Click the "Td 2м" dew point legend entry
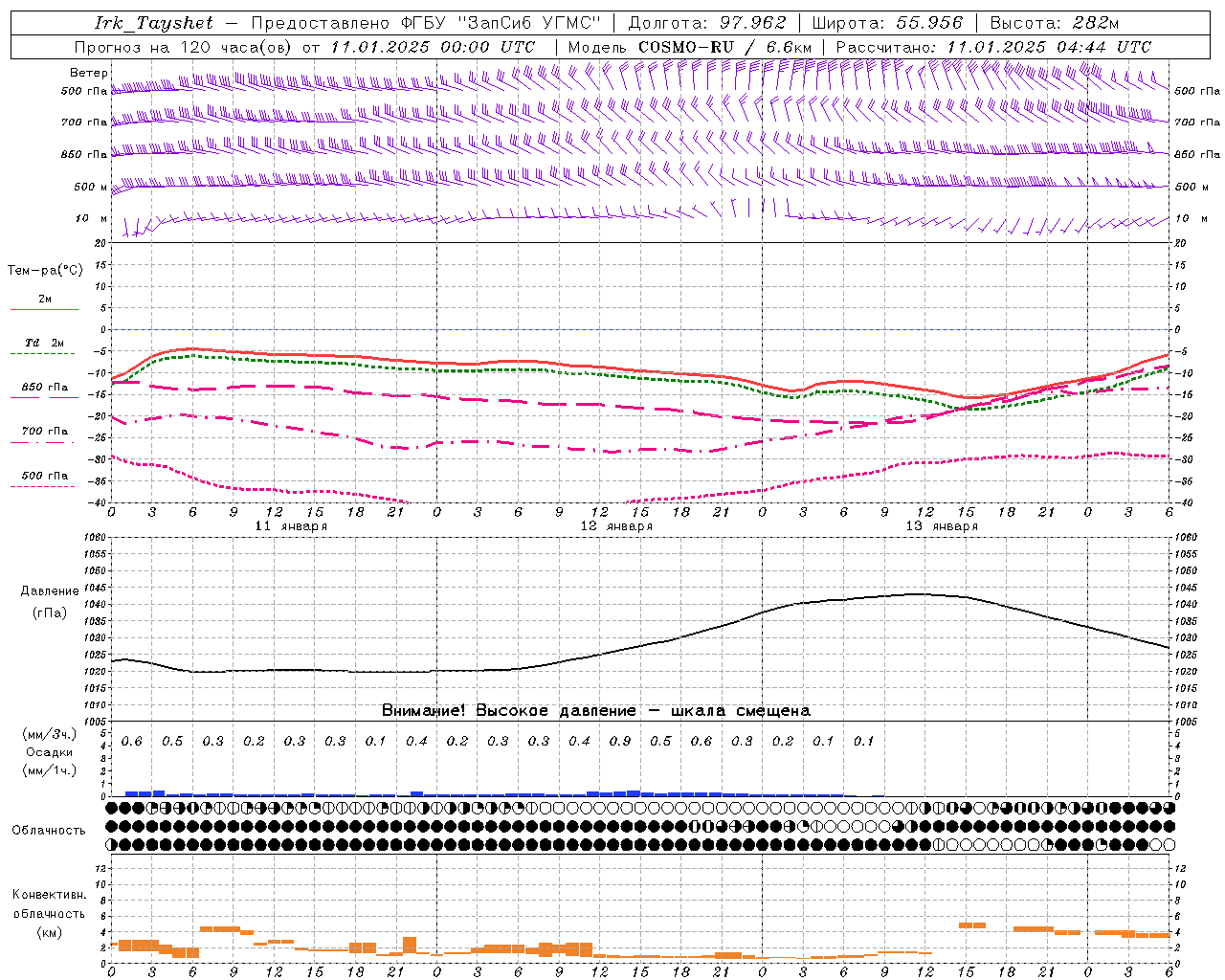Screen dimensions: 1225x980 tap(45, 343)
